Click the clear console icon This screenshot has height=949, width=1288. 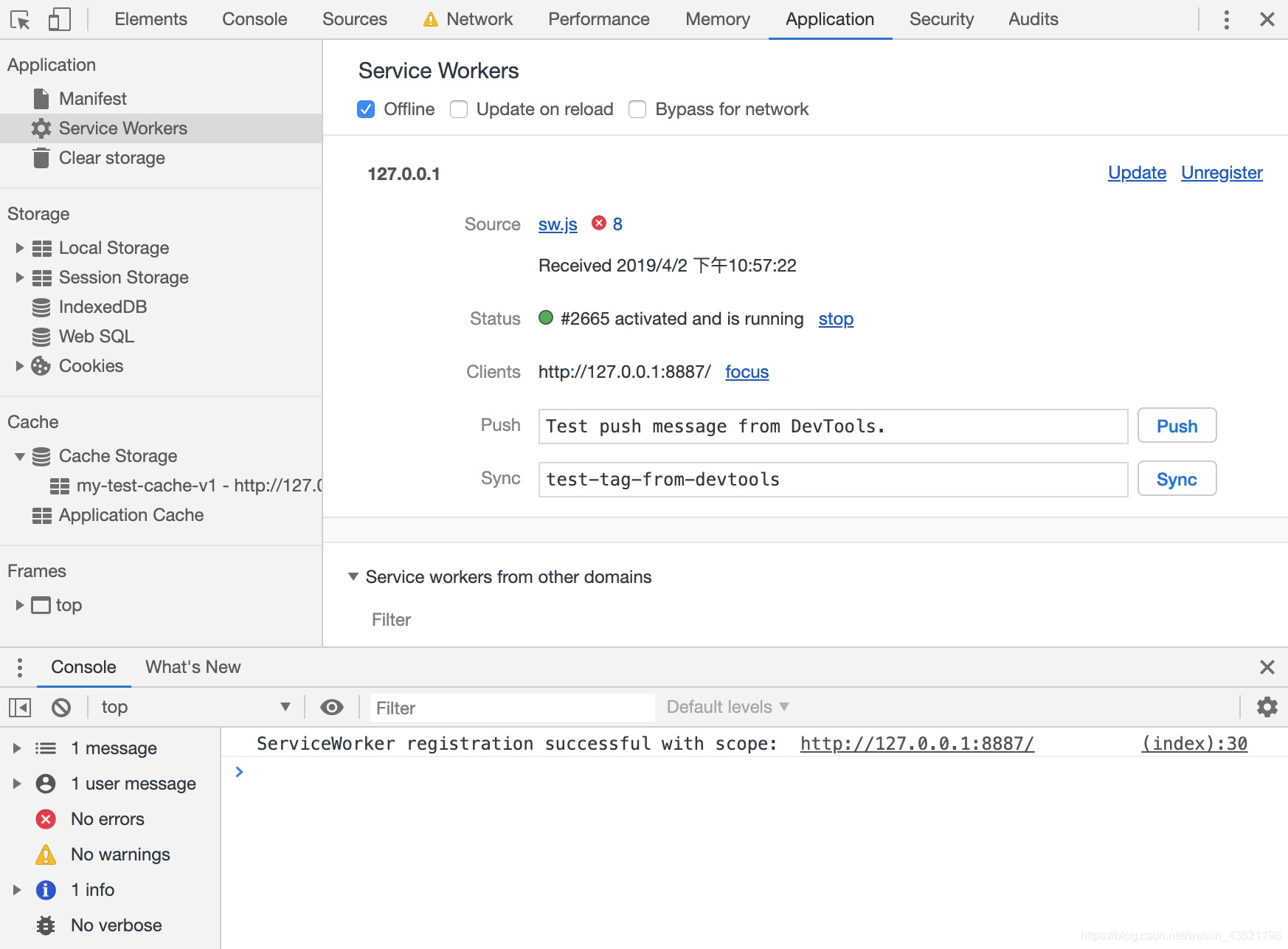(x=61, y=708)
